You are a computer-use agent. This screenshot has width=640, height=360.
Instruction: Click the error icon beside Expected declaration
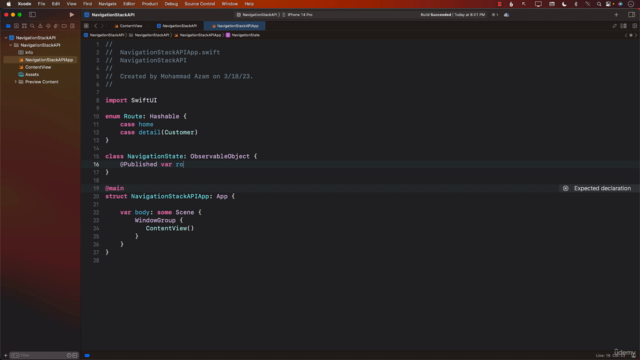[x=565, y=188]
